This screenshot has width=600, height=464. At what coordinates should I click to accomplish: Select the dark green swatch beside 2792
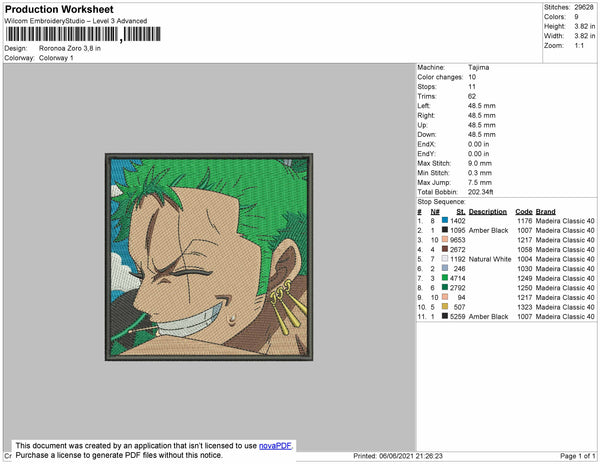[x=445, y=287]
